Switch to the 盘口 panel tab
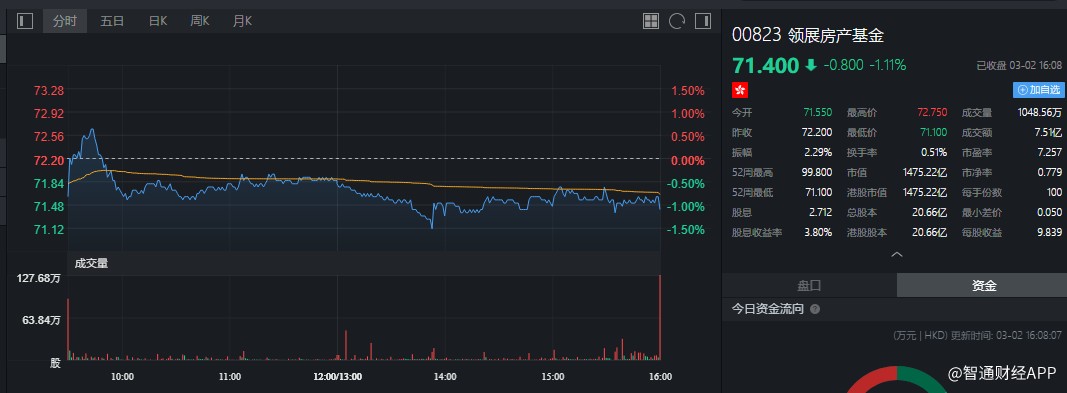 (x=809, y=286)
